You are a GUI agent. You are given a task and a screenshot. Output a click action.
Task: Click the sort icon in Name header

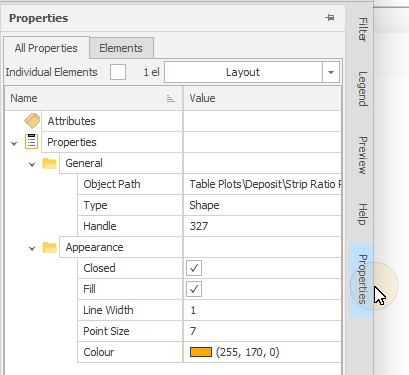(171, 98)
